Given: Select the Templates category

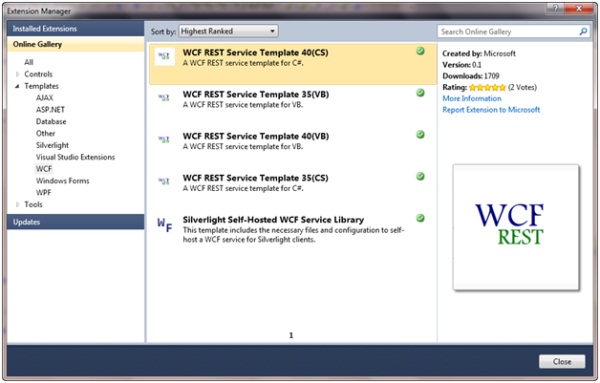Looking at the screenshot, I should (x=41, y=86).
